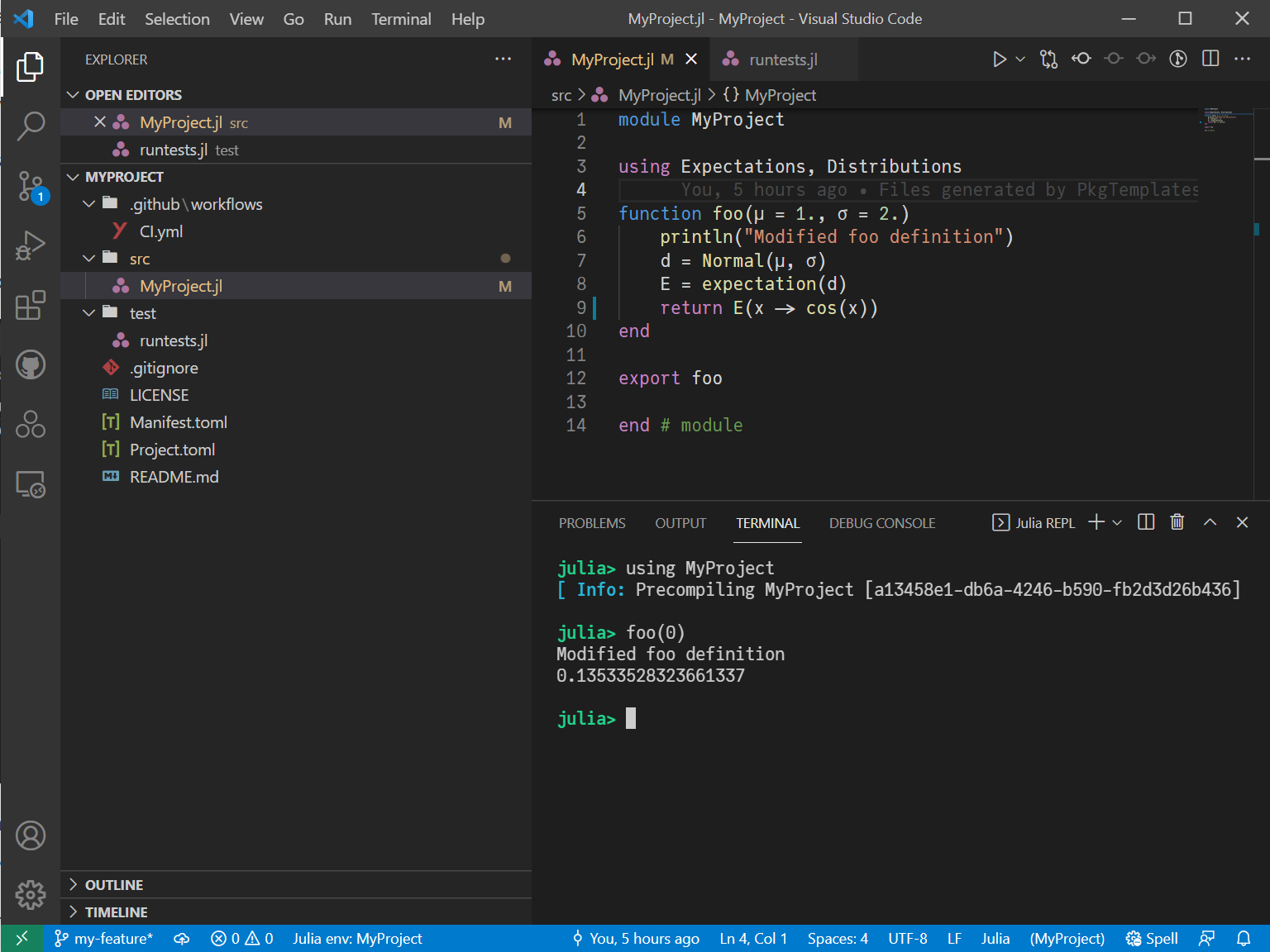Open Source Control view with pending change
Screen dimensions: 1270x952
tap(31, 187)
